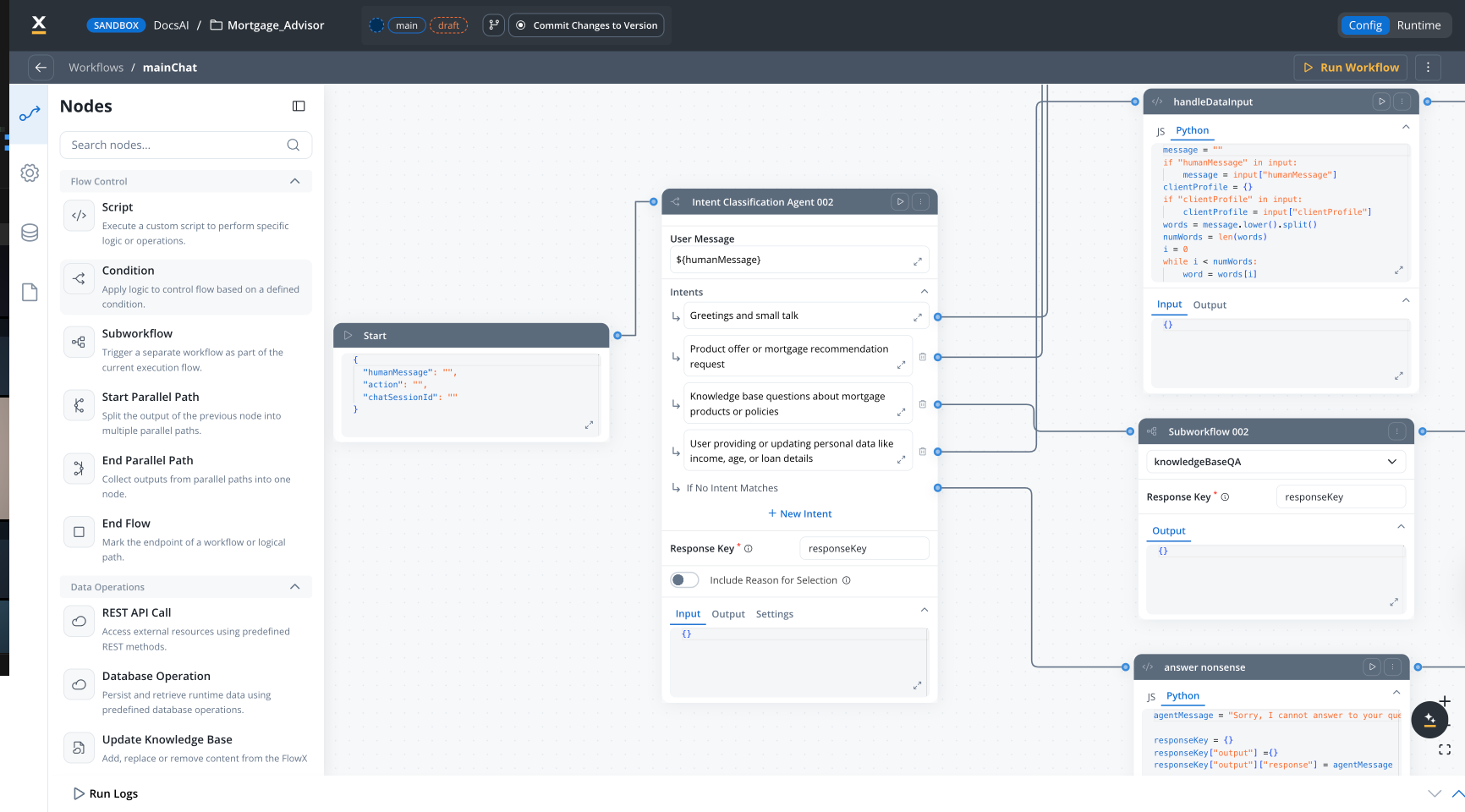Collapse the Flow Control section
1465x812 pixels.
pos(295,180)
